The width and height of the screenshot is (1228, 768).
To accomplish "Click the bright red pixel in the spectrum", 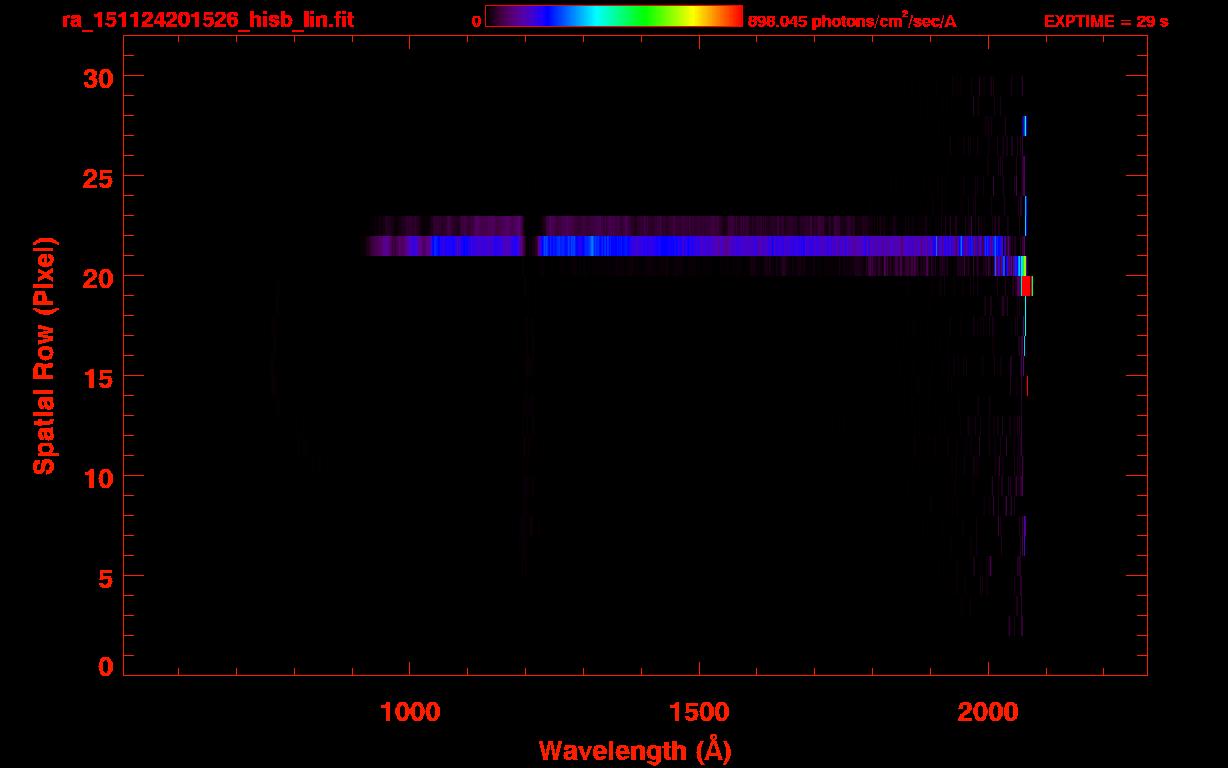I will (1027, 286).
